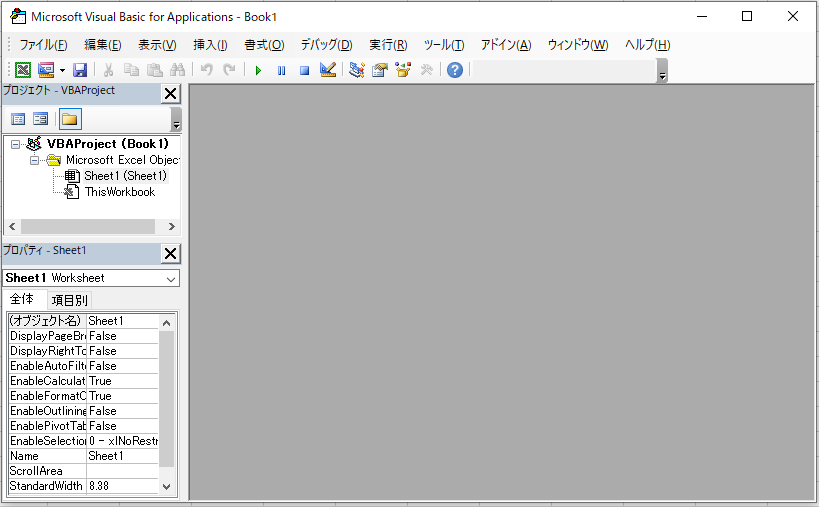Click the Name property Sheet1 value

point(122,456)
